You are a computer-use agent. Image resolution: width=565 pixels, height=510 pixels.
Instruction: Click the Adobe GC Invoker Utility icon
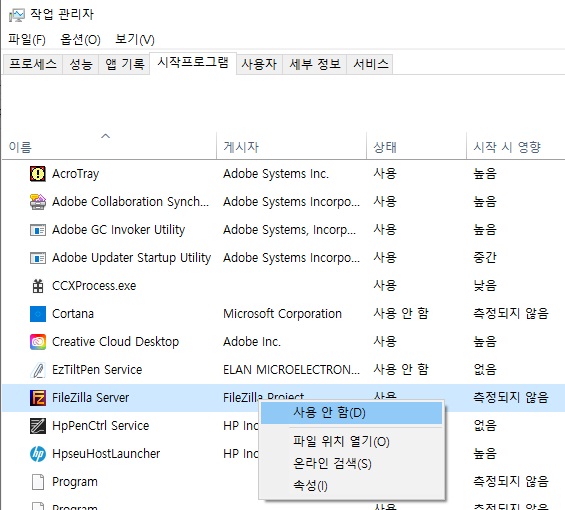(38, 230)
